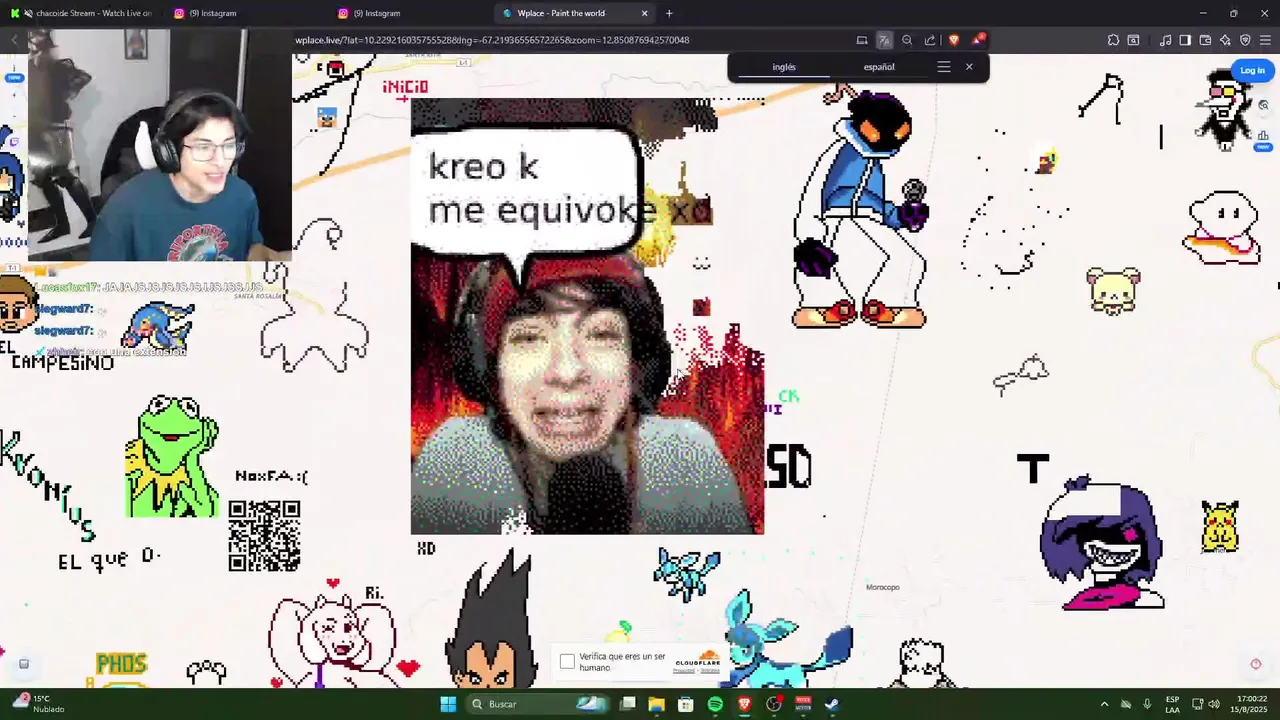
Task: Click the Log in button
Action: [x=1252, y=70]
